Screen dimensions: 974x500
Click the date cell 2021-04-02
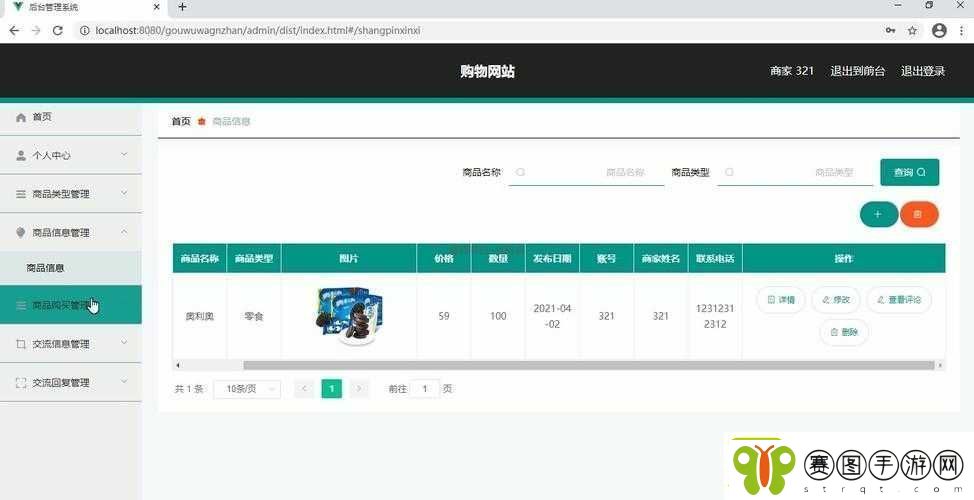pos(552,316)
